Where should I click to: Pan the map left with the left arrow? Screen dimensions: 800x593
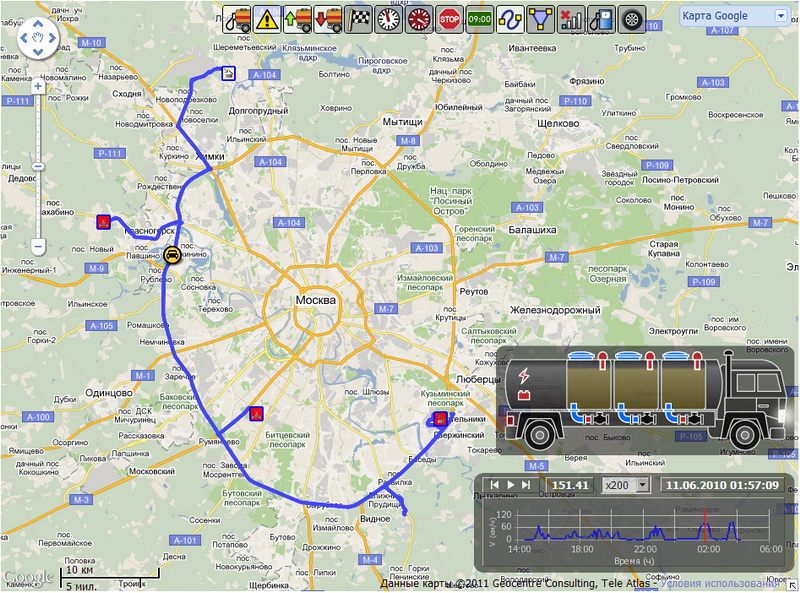24,38
